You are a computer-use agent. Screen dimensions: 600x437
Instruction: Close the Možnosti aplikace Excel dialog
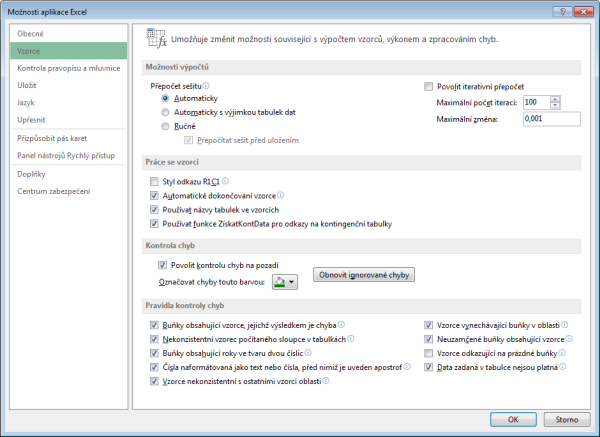(x=584, y=12)
